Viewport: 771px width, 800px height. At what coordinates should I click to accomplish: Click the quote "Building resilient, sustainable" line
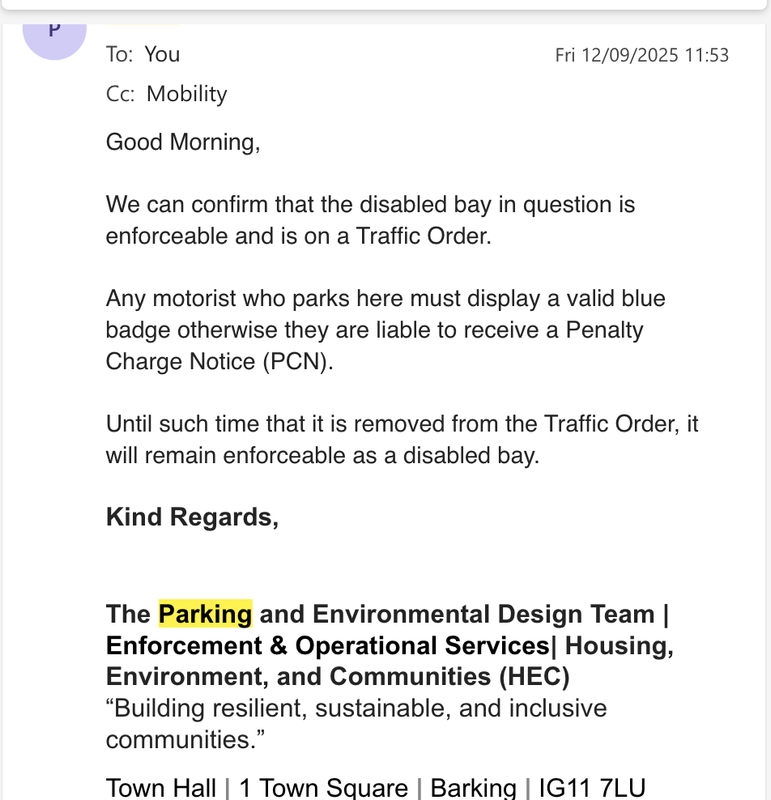click(x=356, y=708)
